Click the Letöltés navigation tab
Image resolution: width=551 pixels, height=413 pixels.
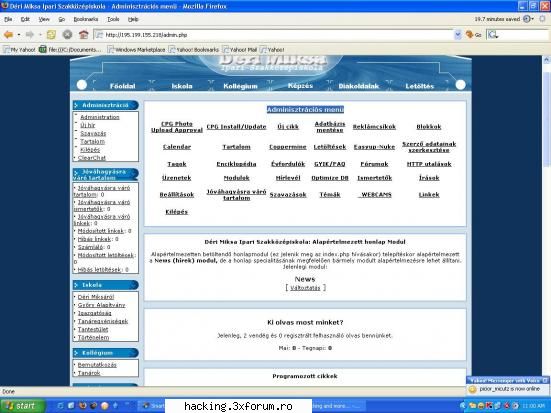(x=420, y=86)
